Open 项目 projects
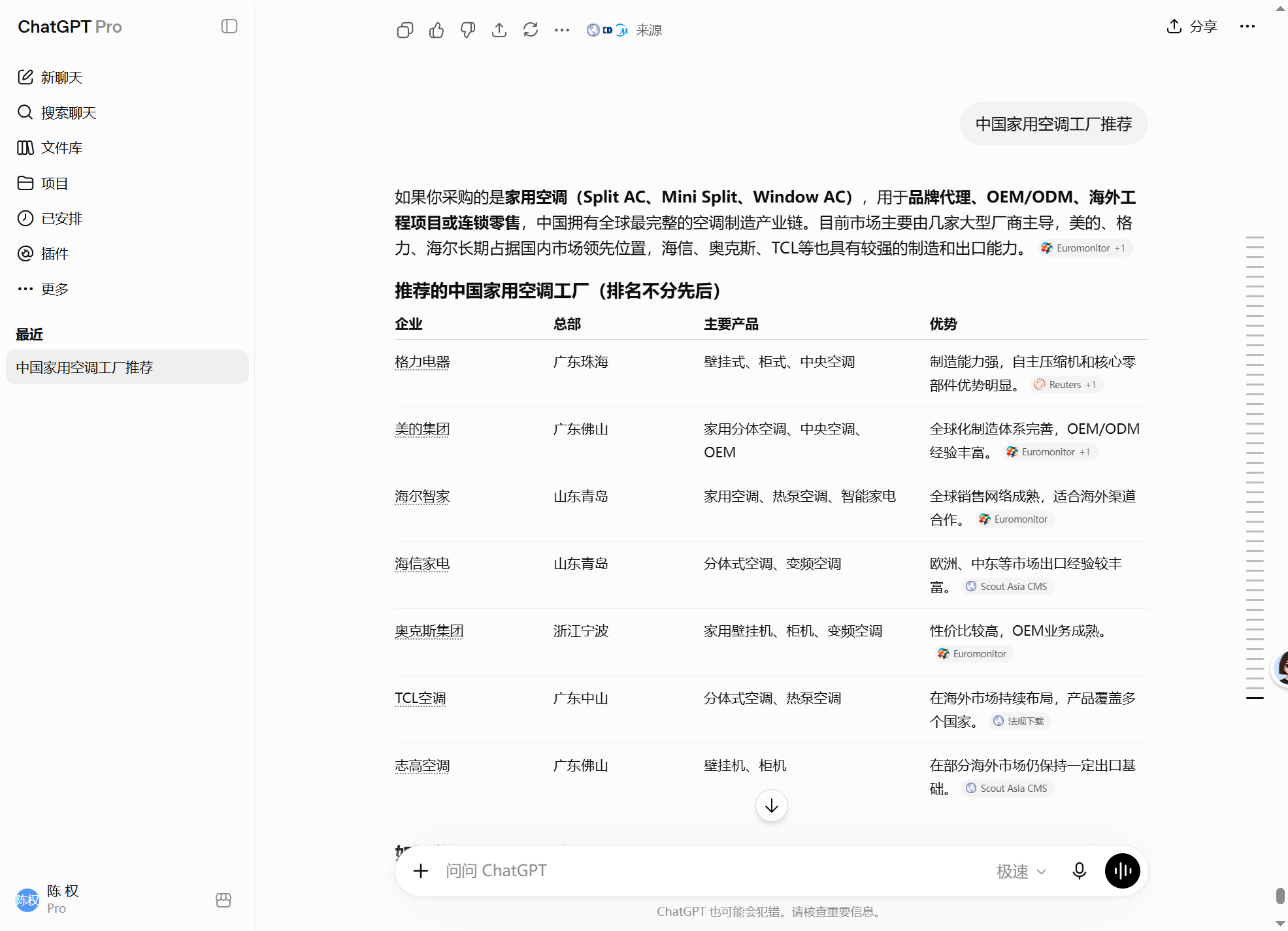The width and height of the screenshot is (1288, 931). pos(43,184)
